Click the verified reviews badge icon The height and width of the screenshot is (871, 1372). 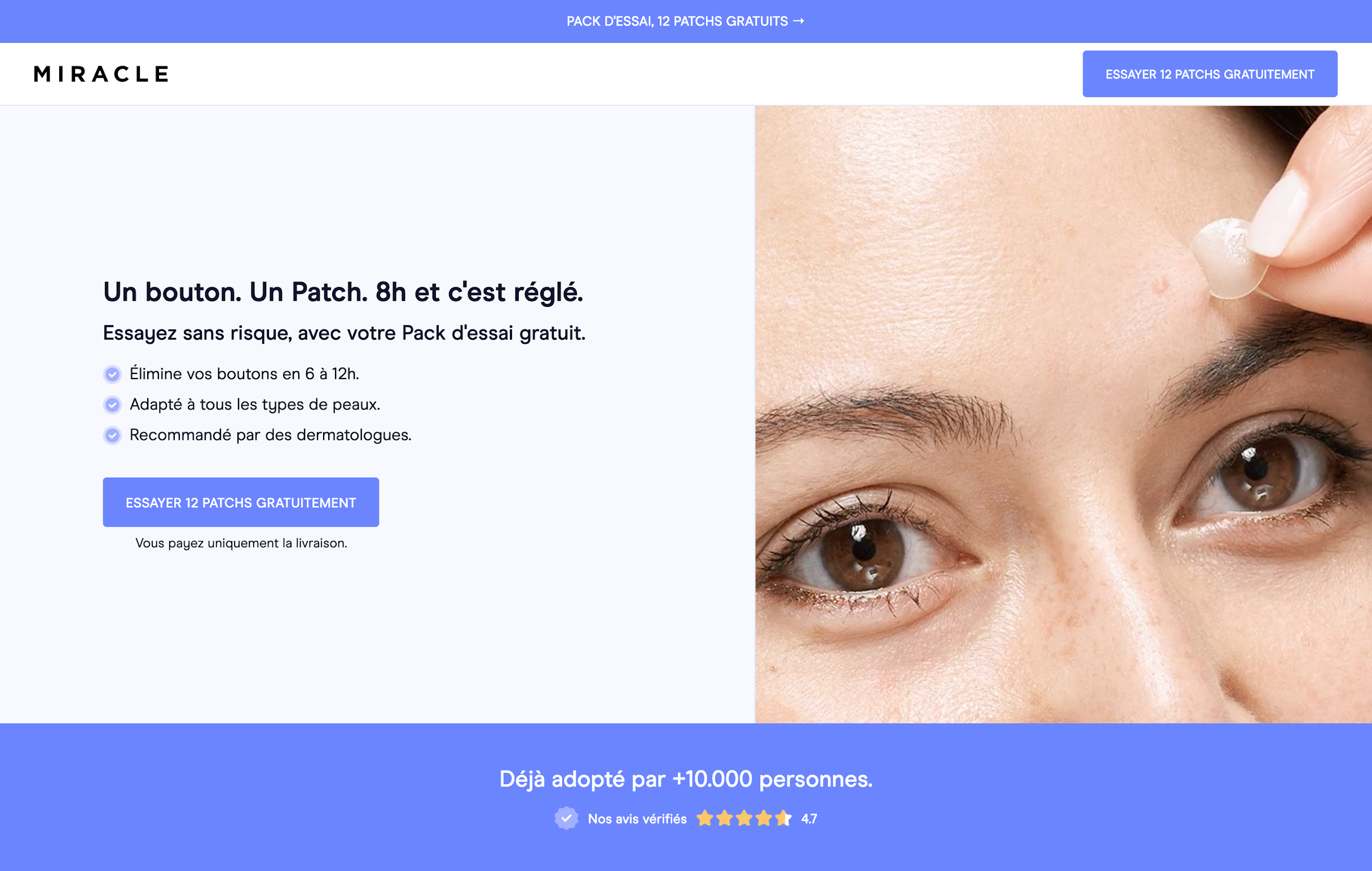(x=566, y=819)
